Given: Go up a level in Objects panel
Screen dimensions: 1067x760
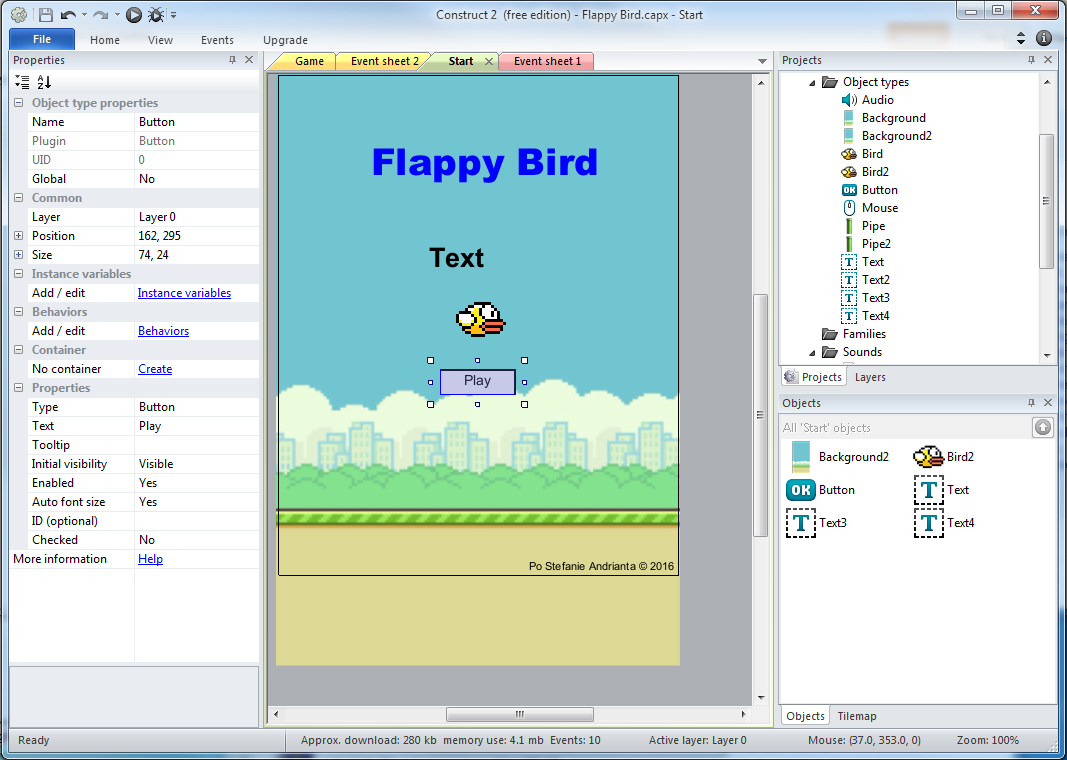Looking at the screenshot, I should point(1043,427).
